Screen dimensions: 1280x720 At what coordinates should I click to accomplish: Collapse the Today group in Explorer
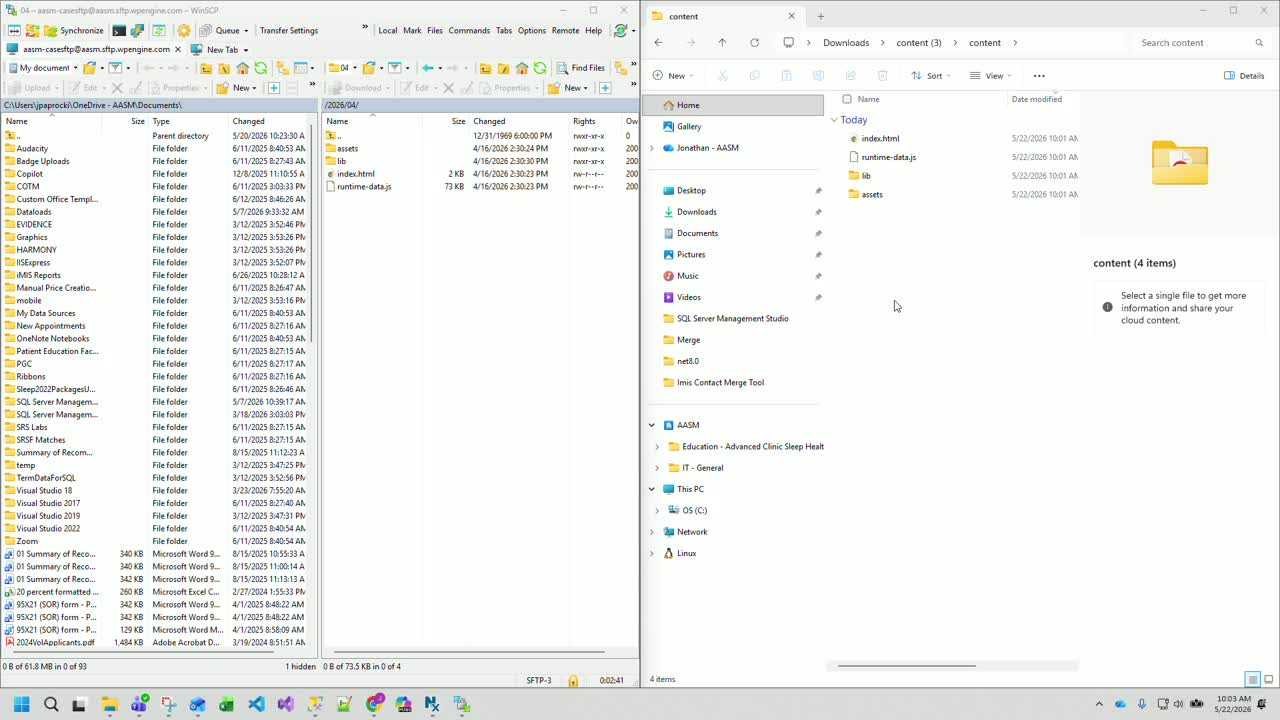(x=834, y=120)
